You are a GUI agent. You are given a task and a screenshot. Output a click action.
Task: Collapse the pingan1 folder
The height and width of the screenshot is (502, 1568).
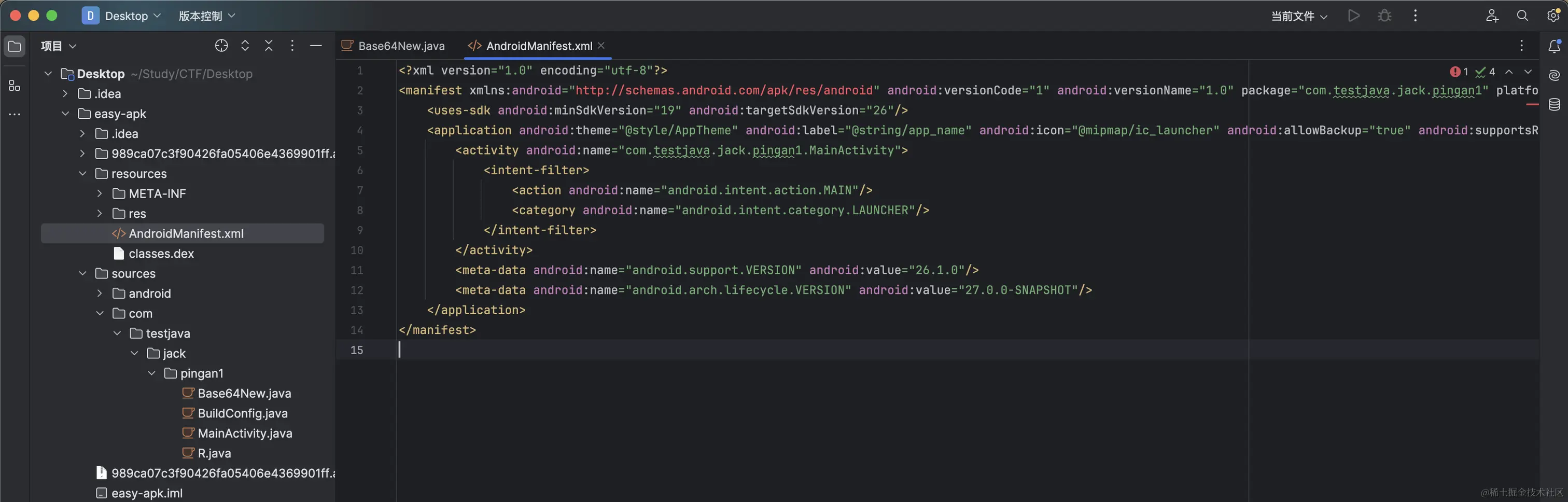pyautogui.click(x=151, y=373)
